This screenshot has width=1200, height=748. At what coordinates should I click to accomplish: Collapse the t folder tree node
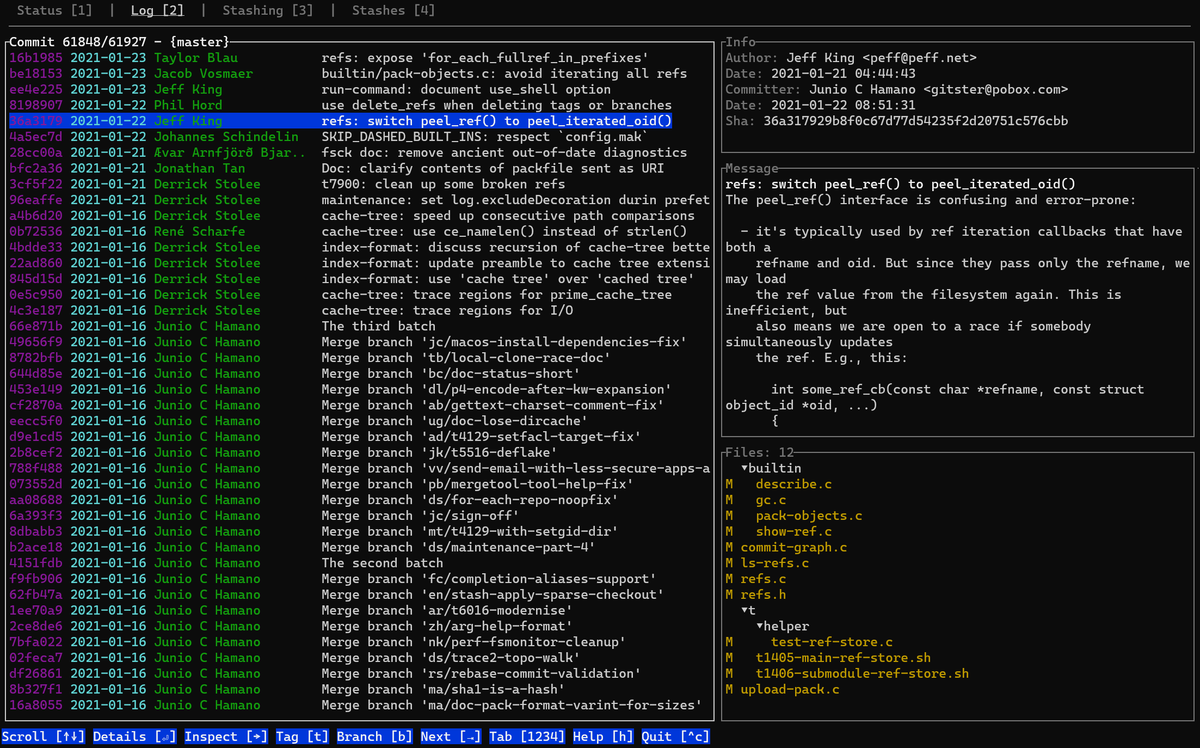(748, 610)
